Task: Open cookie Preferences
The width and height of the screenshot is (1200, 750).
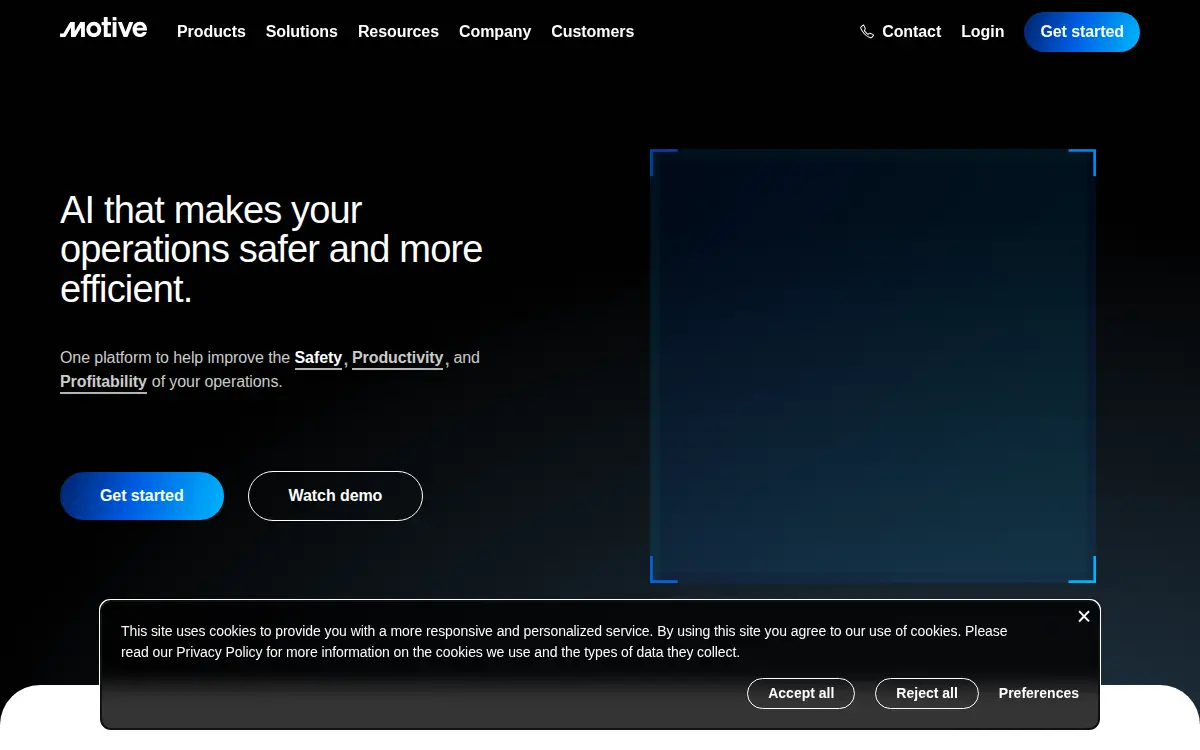Action: (1039, 693)
